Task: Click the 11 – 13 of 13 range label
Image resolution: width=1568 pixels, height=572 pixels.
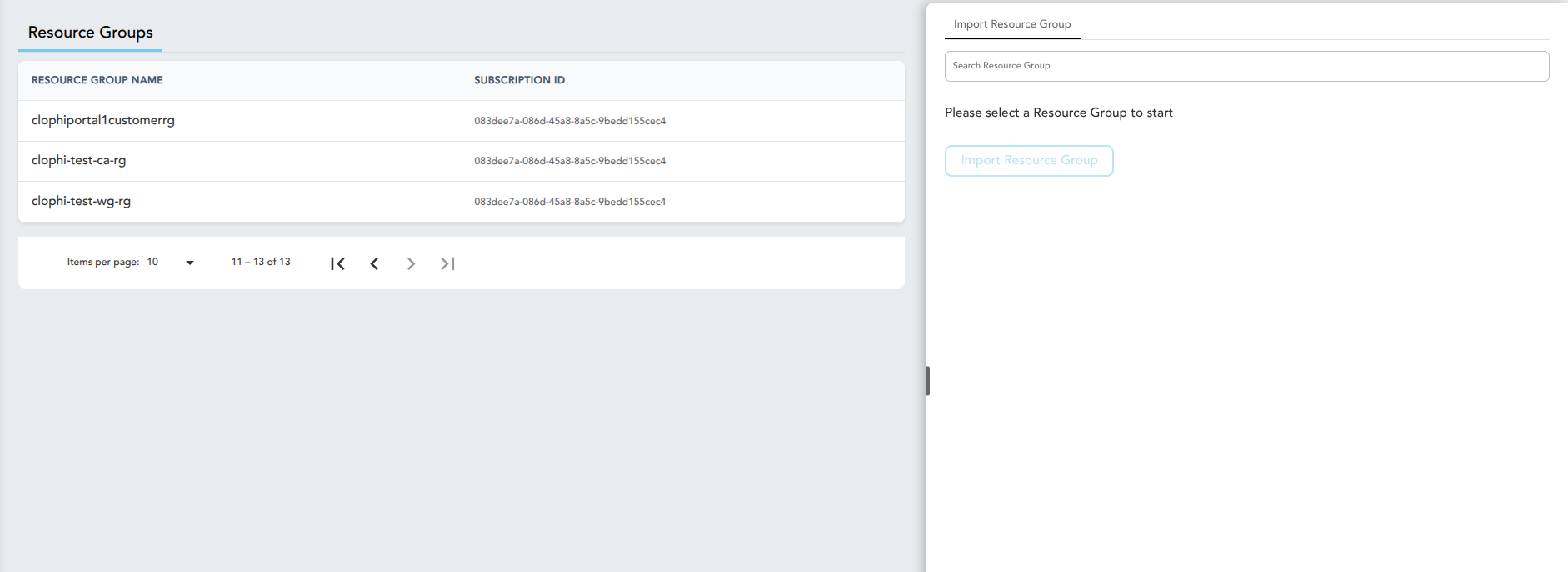Action: (x=261, y=262)
